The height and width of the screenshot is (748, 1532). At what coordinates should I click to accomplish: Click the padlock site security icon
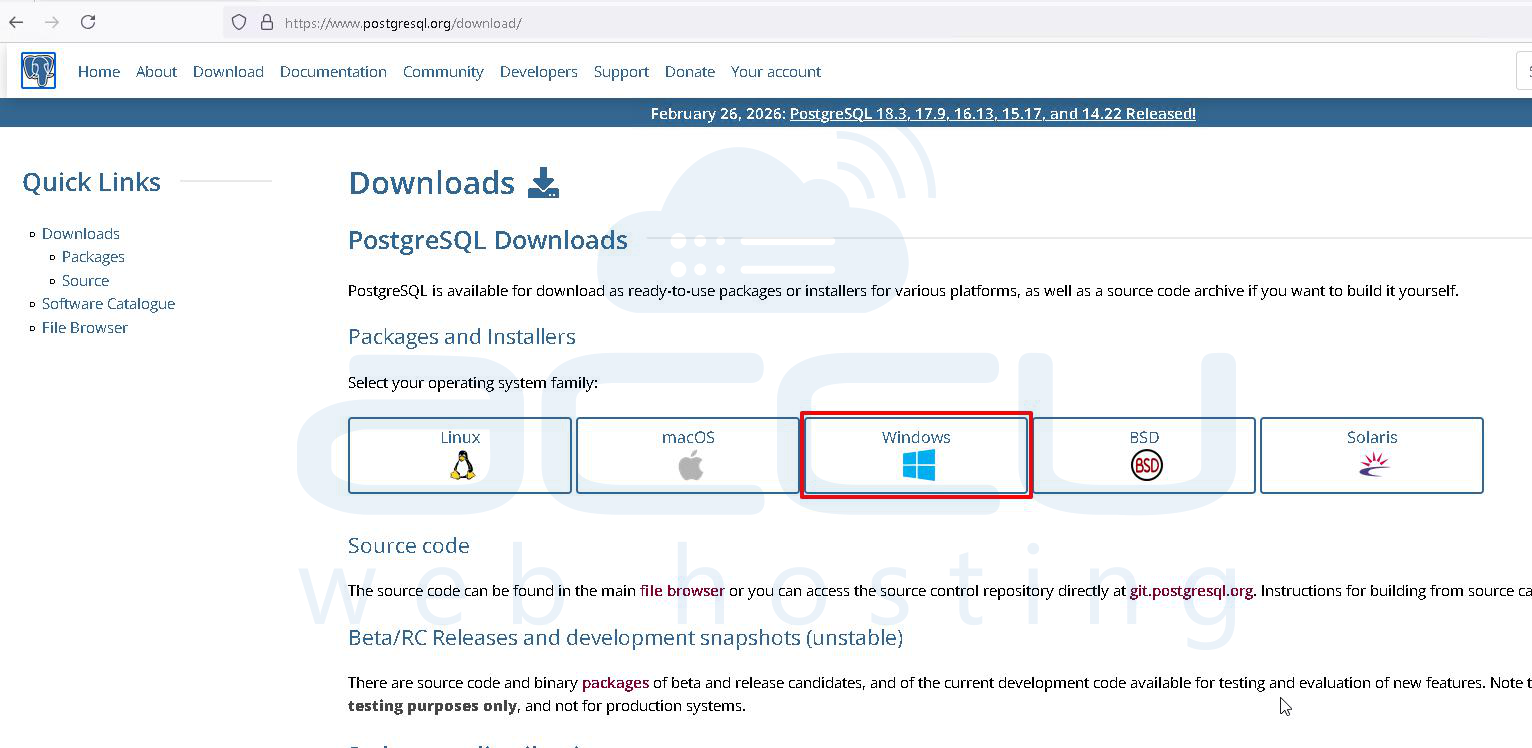click(x=267, y=22)
